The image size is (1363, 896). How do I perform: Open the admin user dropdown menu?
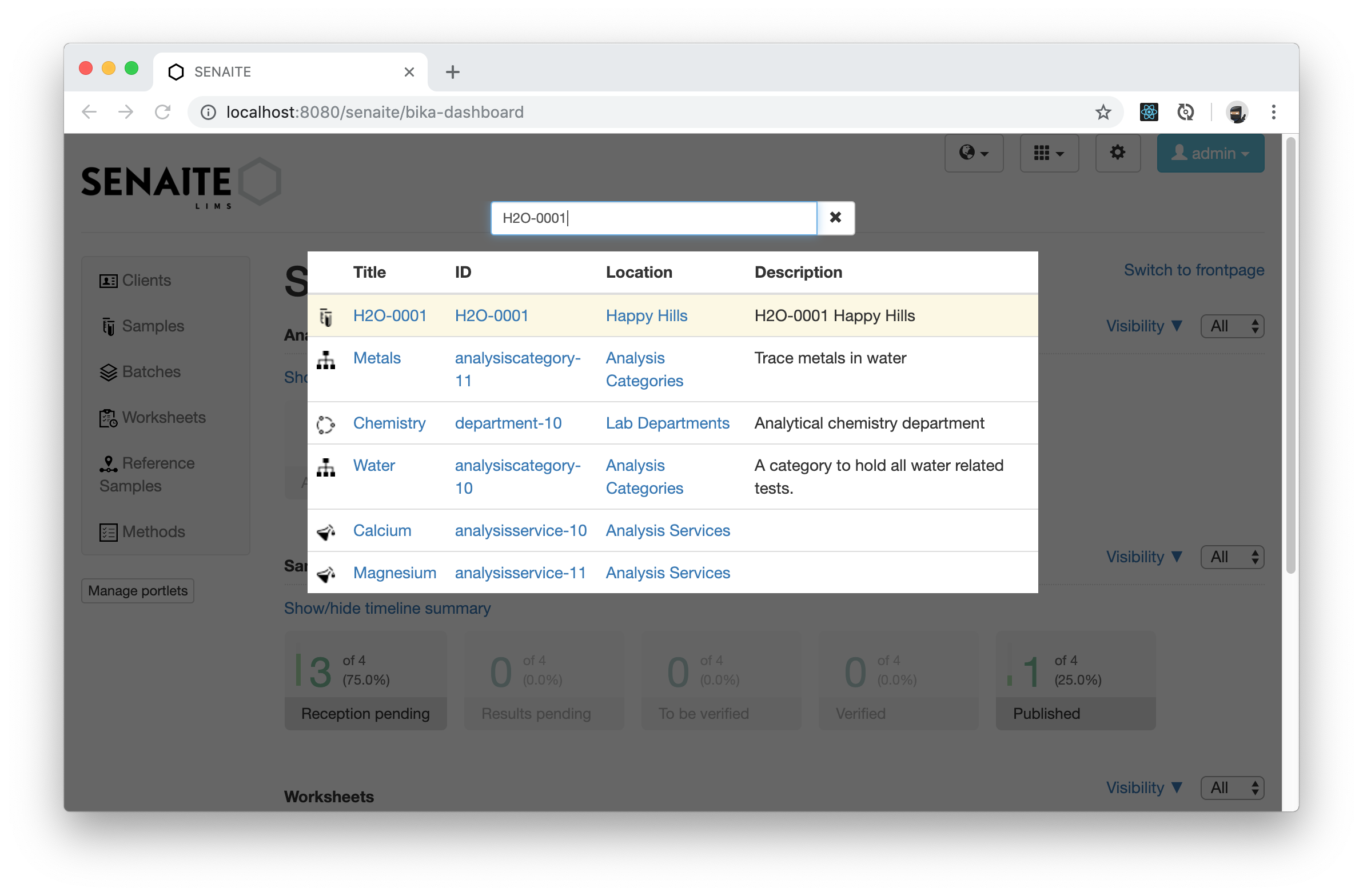tap(1210, 153)
